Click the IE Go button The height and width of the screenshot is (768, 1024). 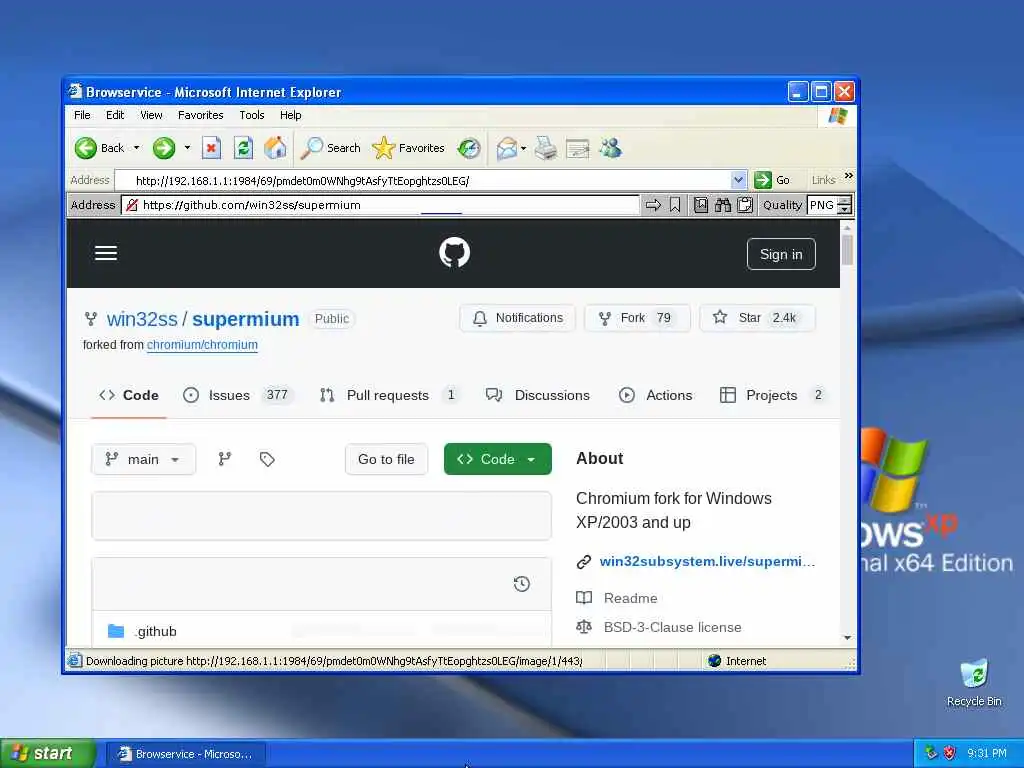772,180
